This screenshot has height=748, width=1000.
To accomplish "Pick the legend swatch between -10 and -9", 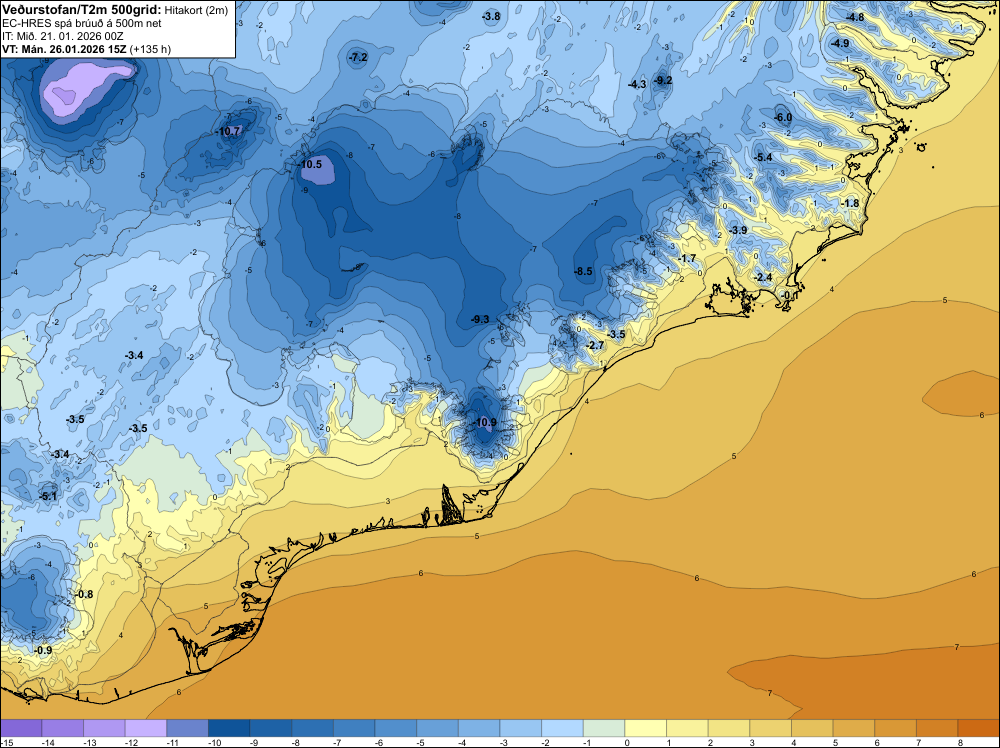I will [229, 728].
